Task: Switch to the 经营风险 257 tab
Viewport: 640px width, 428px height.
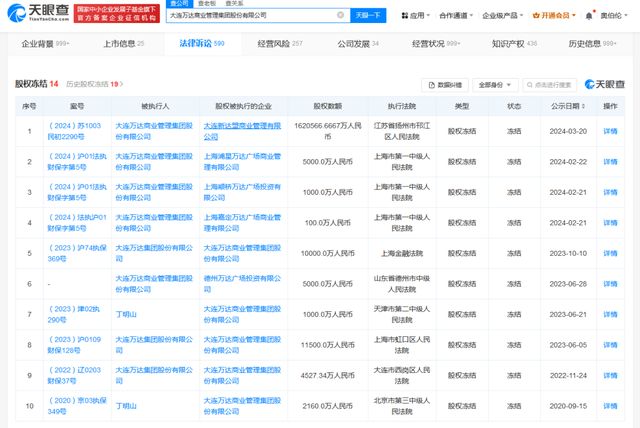Action: (280, 43)
